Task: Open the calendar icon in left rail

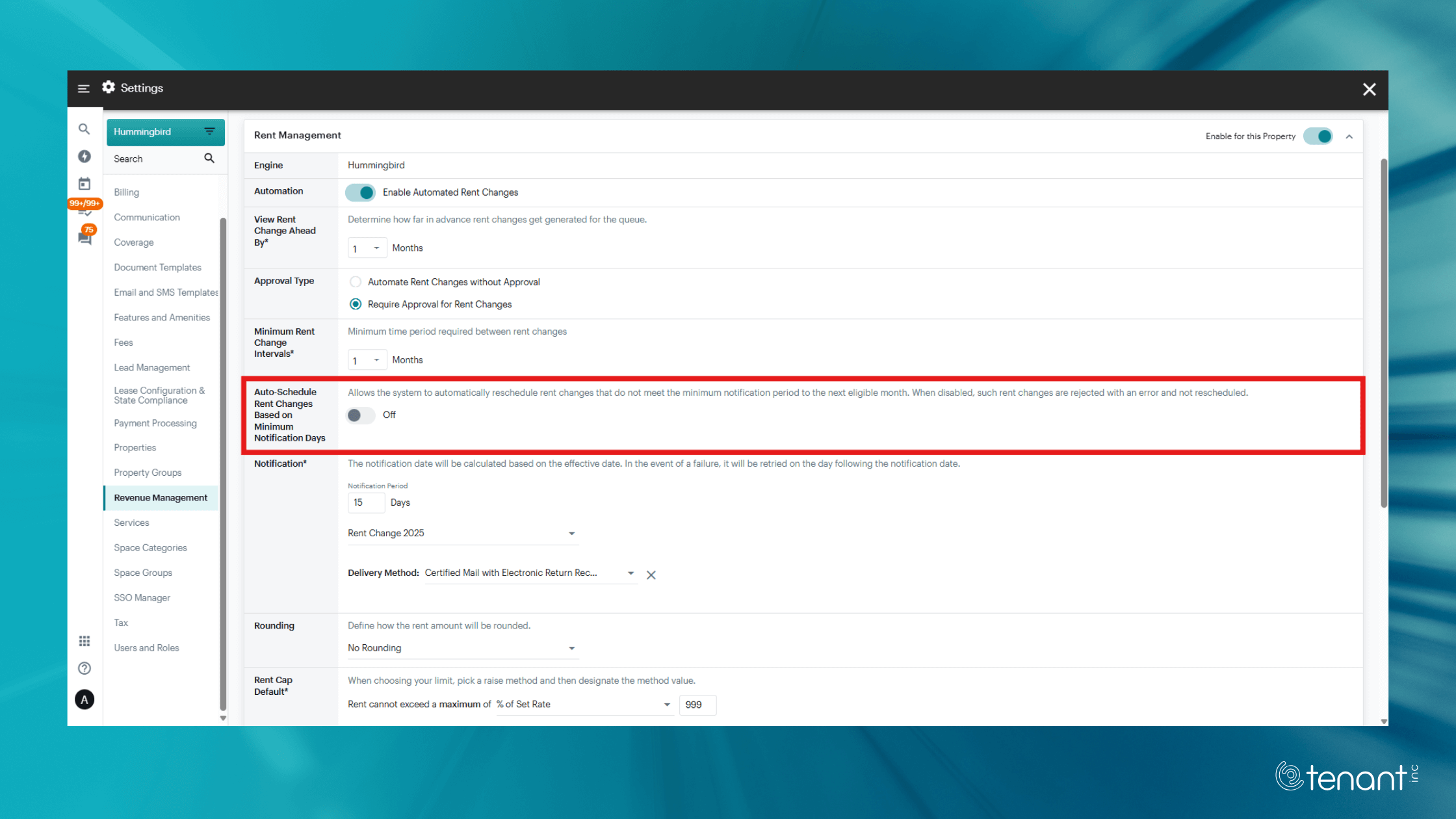Action: [84, 184]
